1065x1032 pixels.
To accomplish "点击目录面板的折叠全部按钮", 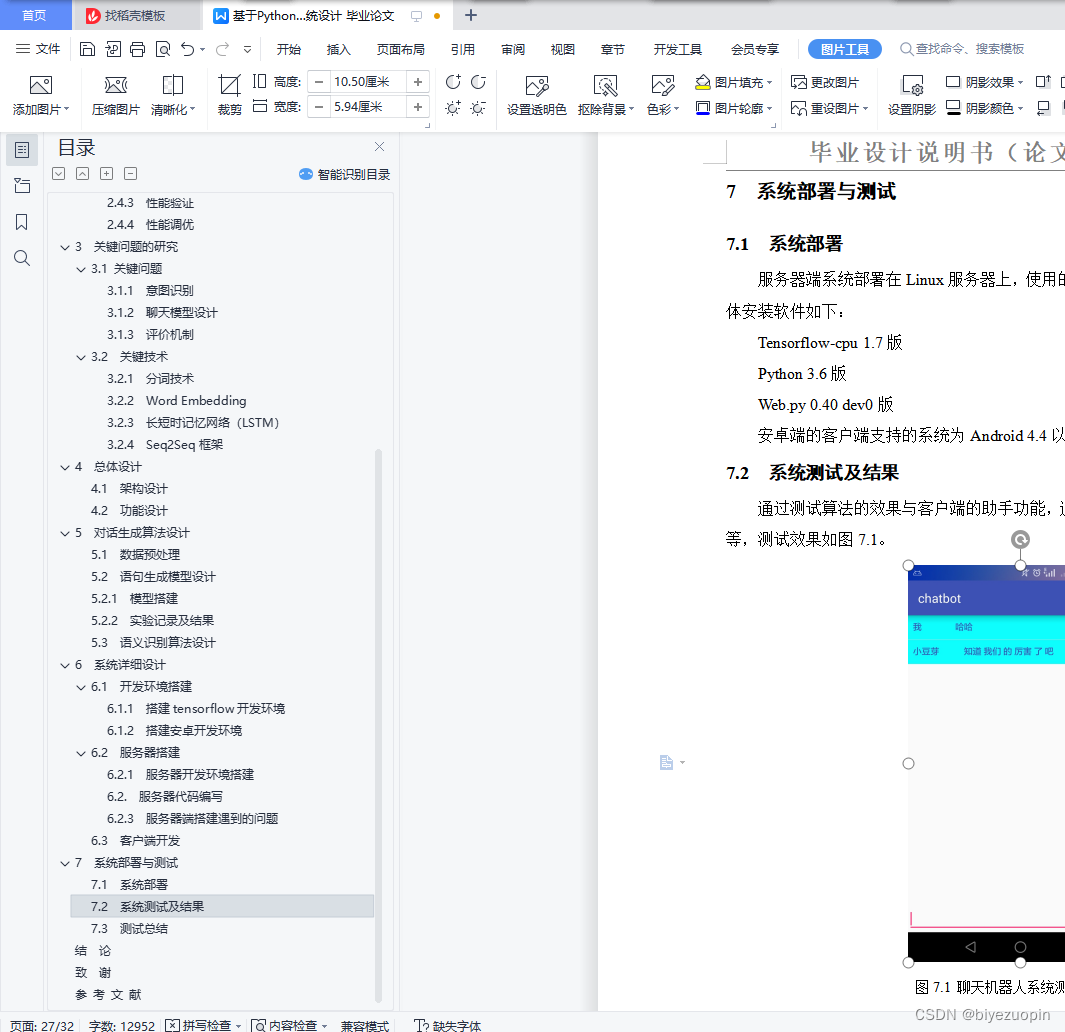I will (130, 173).
